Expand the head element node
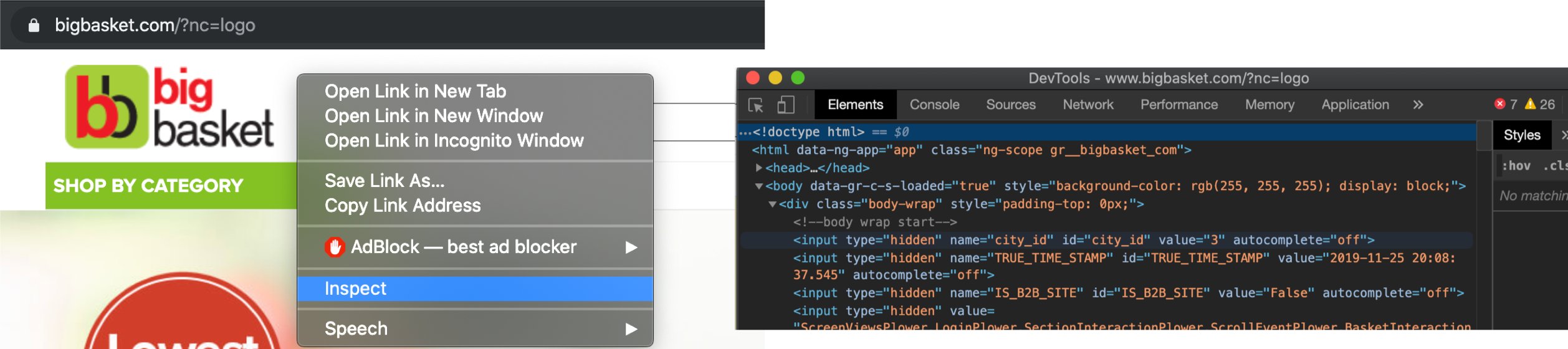Image resolution: width=1568 pixels, height=349 pixels. 758,168
